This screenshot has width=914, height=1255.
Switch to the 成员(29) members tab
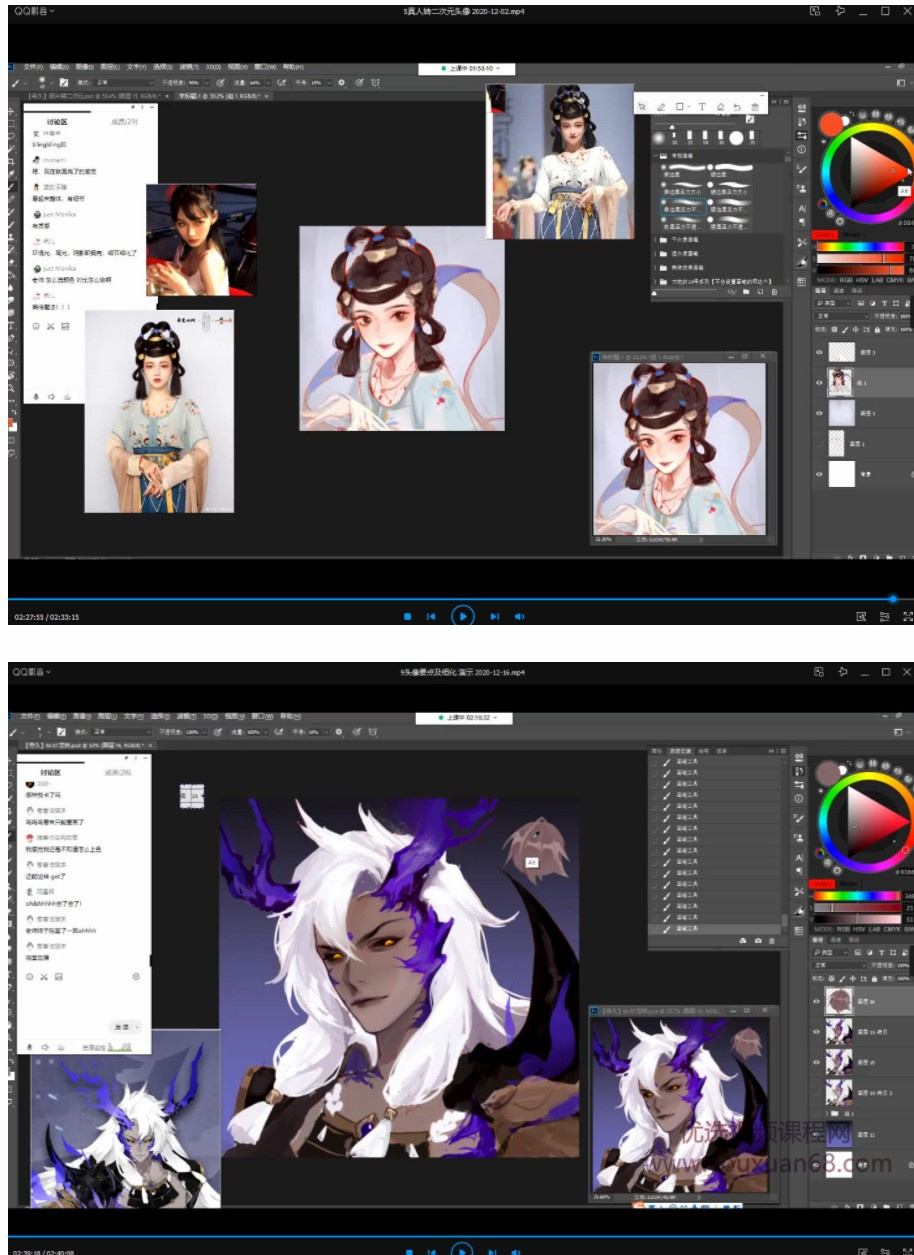[x=124, y=121]
